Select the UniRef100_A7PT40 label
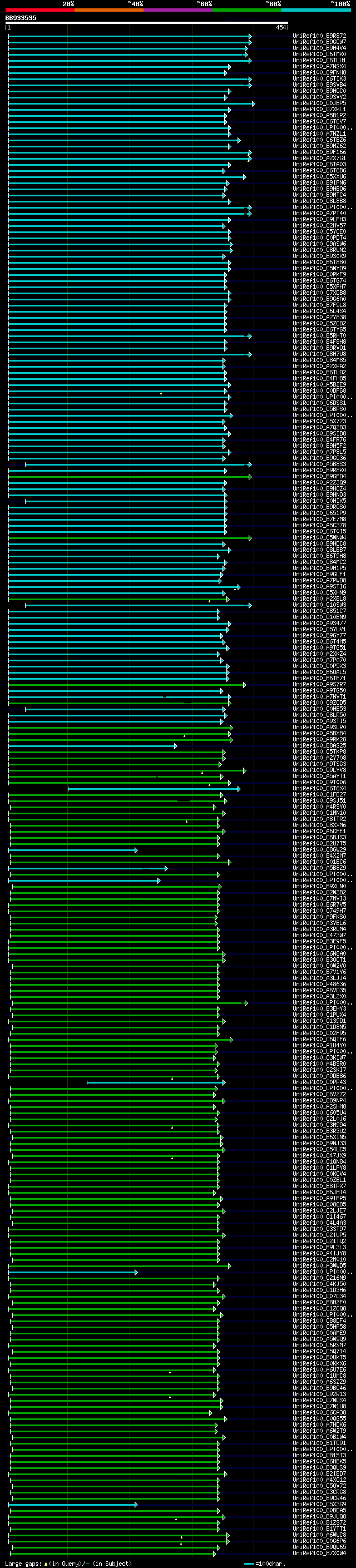Viewport: 356px width, 1568px height. [x=319, y=213]
